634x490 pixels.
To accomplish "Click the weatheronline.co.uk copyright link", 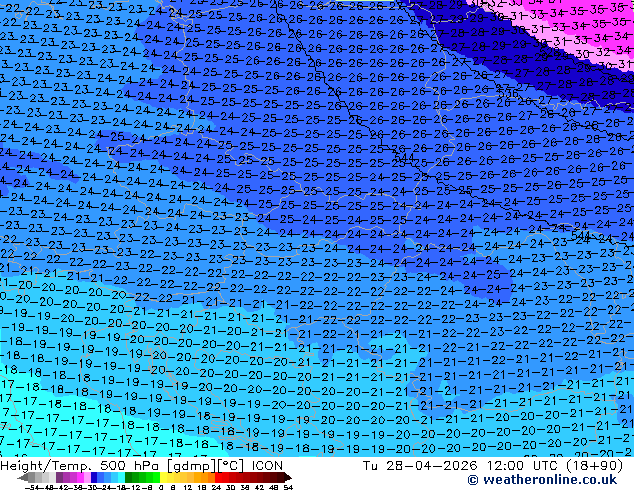I will coord(542,480).
